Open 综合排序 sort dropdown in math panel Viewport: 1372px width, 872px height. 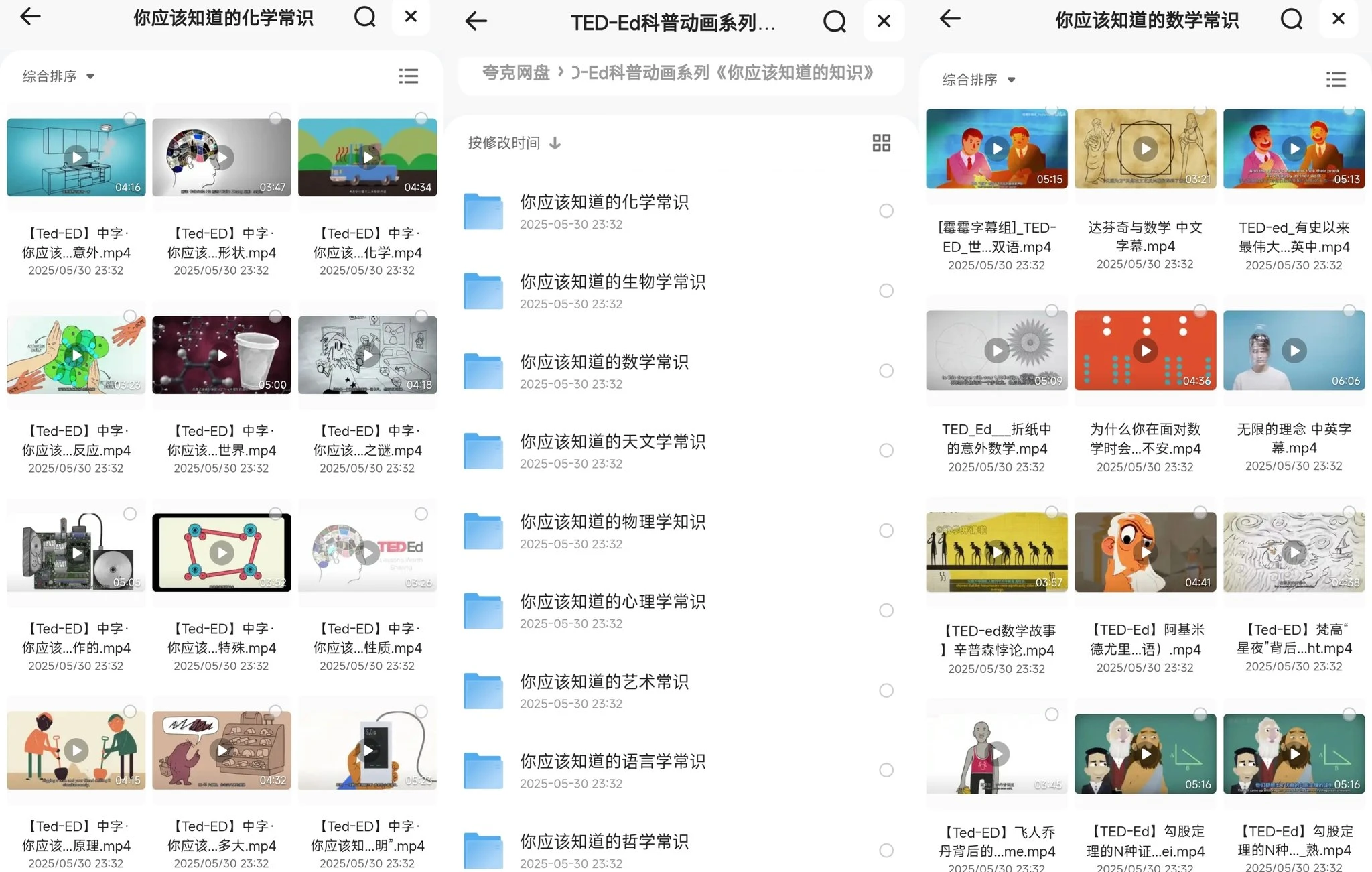979,80
